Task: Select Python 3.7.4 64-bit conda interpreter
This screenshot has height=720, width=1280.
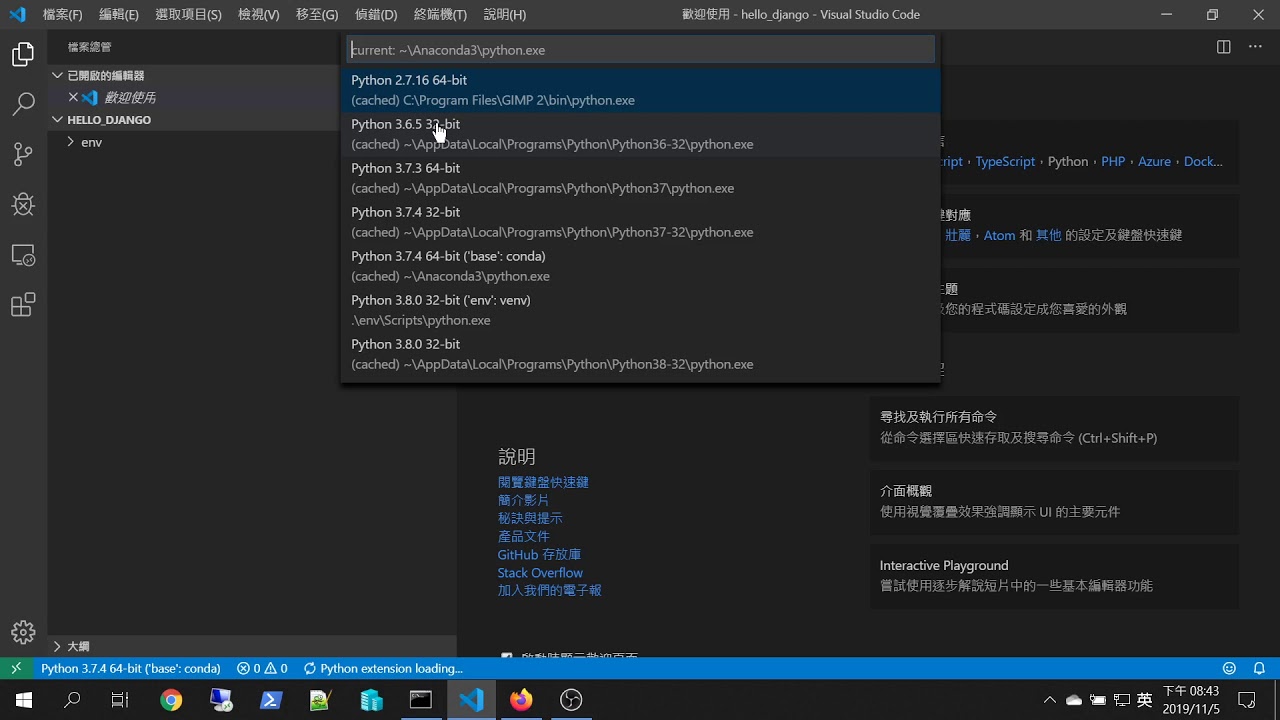Action: pos(640,266)
